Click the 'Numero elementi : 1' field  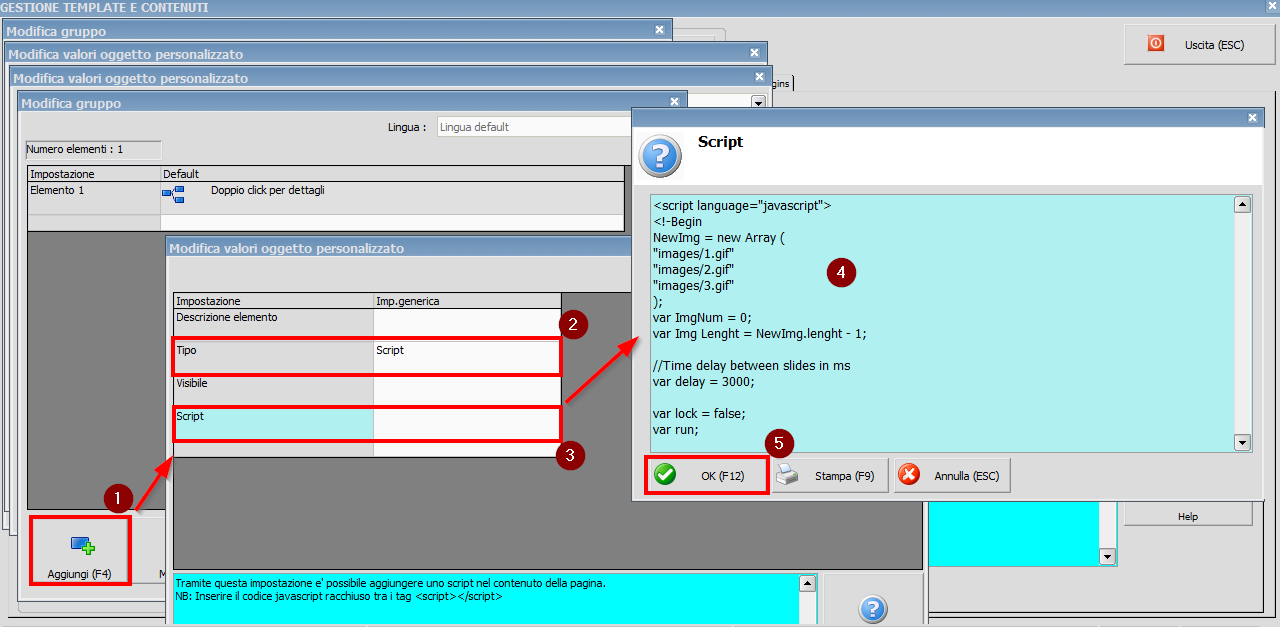(93, 150)
